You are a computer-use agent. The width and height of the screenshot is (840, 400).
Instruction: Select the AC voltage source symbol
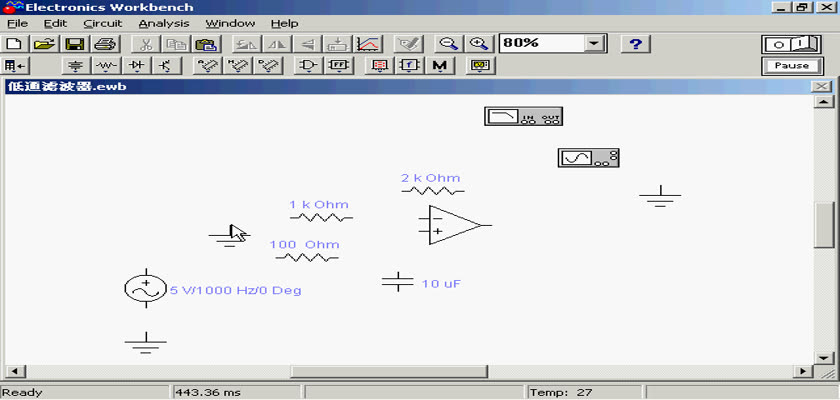146,289
